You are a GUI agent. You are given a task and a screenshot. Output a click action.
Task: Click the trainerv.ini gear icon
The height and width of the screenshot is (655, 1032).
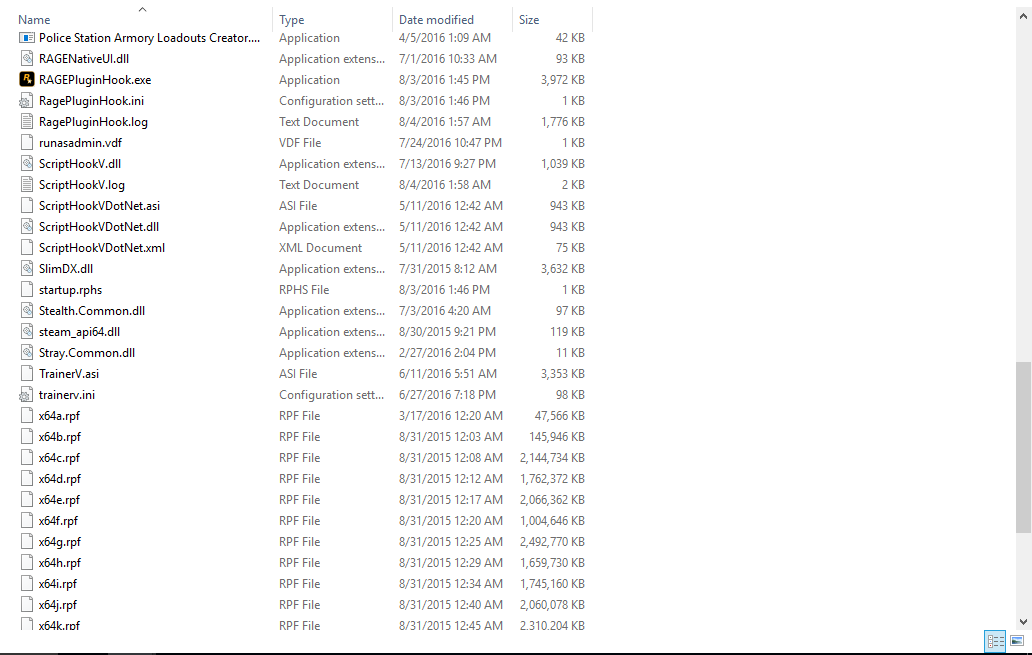(26, 395)
